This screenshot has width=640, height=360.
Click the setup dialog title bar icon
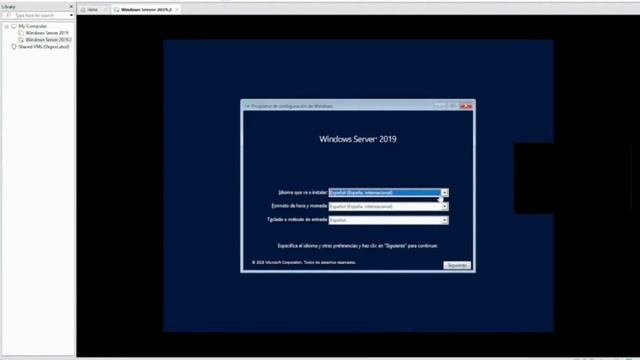[247, 106]
